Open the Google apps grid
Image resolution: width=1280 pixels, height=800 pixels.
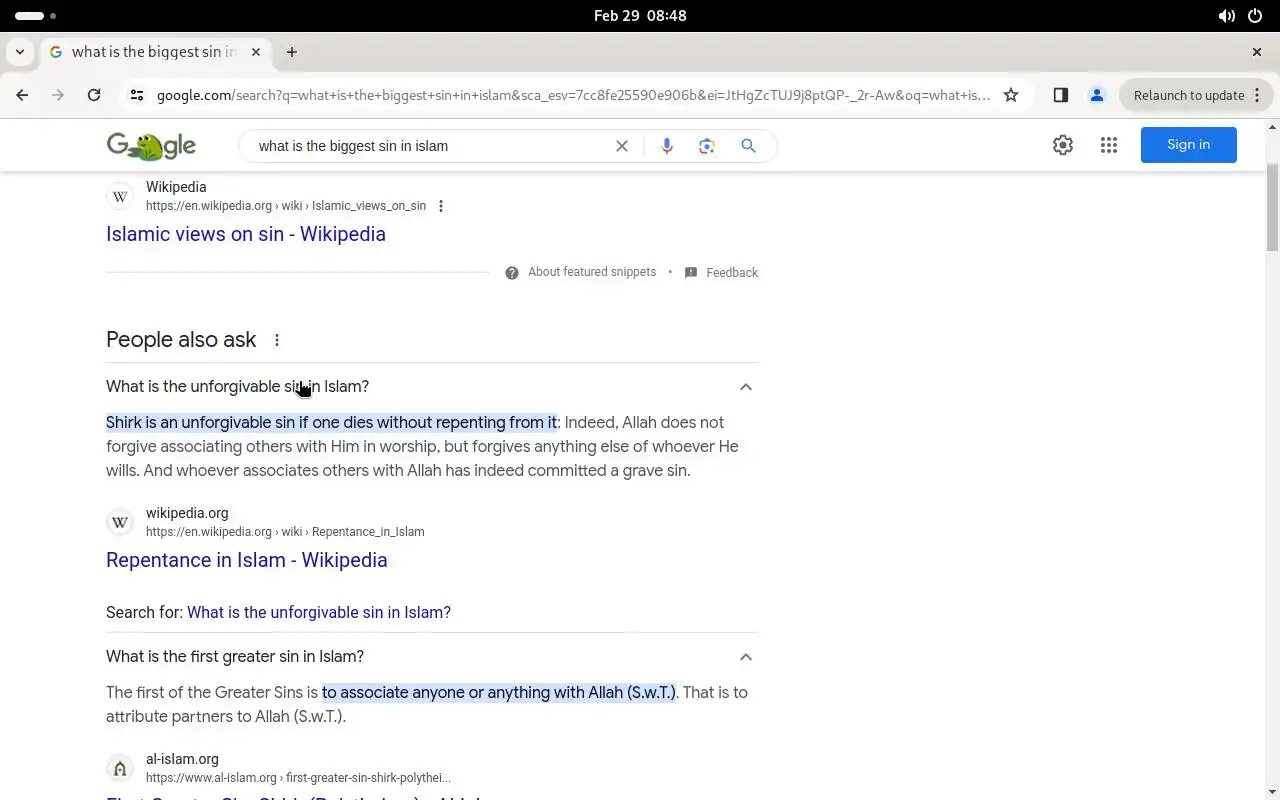pos(1109,145)
